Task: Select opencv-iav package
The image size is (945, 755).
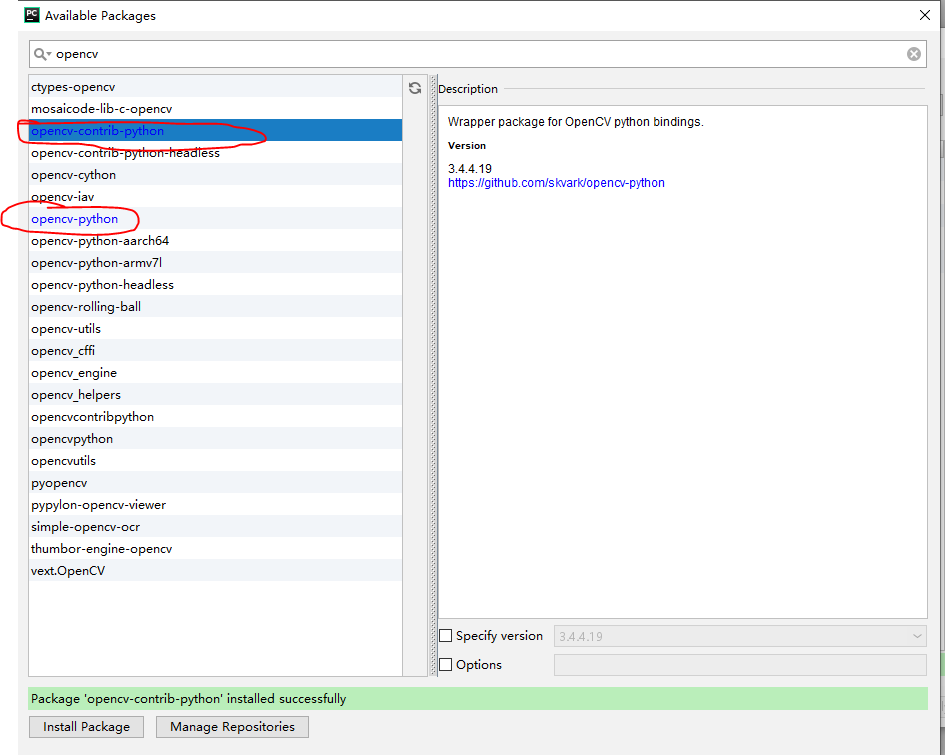Action: click(215, 197)
